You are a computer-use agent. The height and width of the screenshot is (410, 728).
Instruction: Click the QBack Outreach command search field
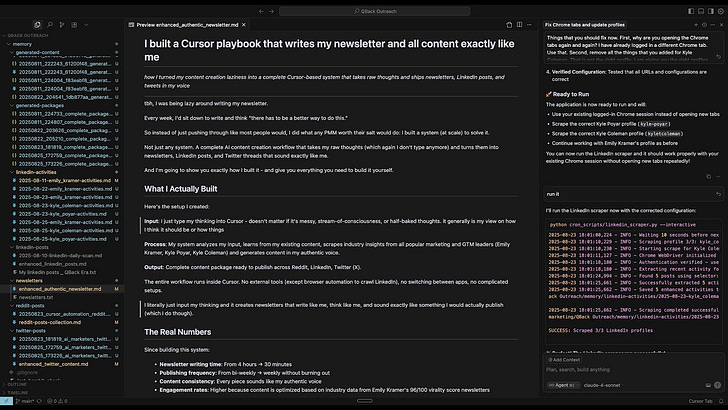pyautogui.click(x=375, y=11)
